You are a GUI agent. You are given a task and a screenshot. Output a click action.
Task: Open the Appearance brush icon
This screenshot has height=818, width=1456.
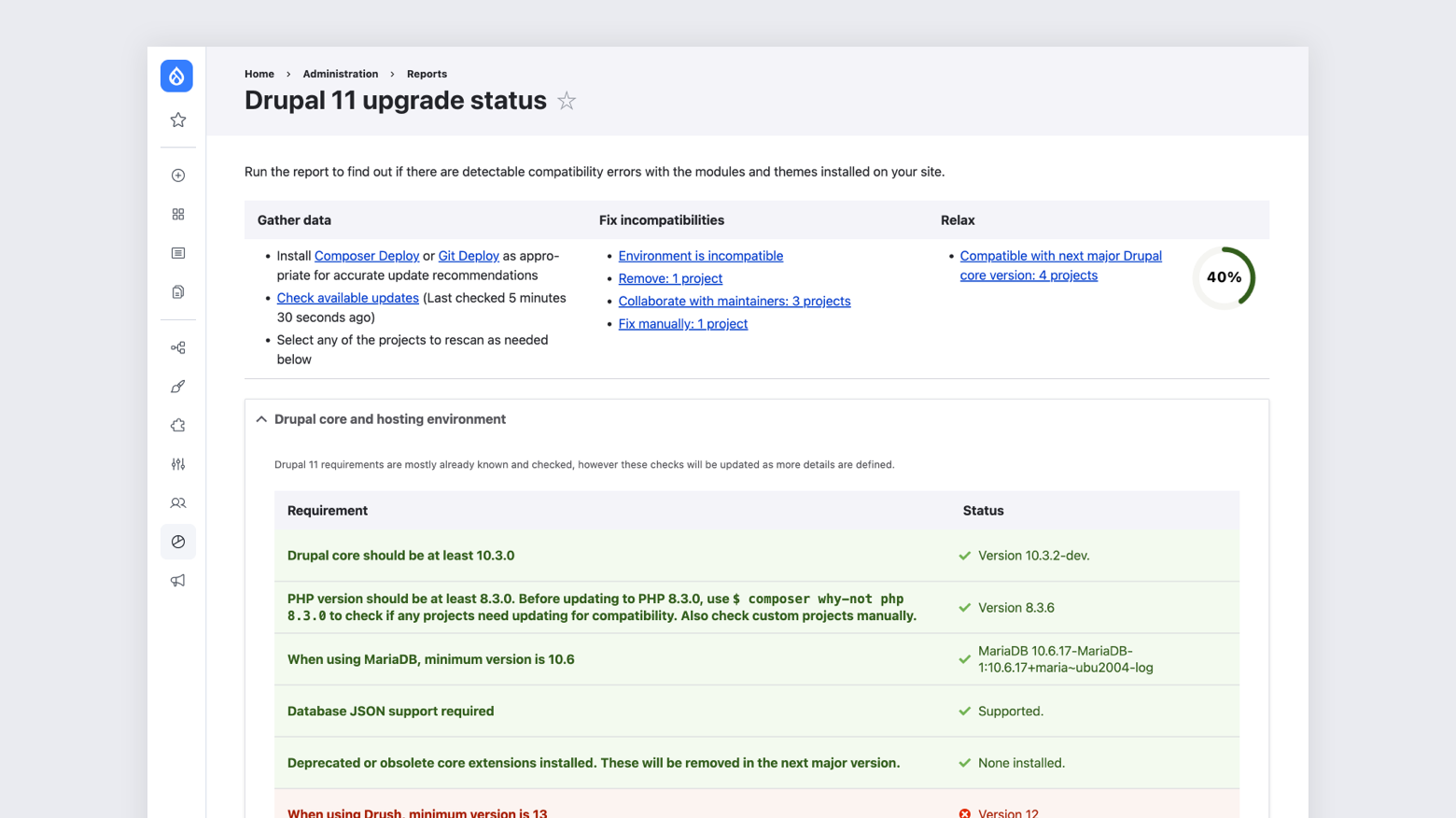pyautogui.click(x=178, y=387)
